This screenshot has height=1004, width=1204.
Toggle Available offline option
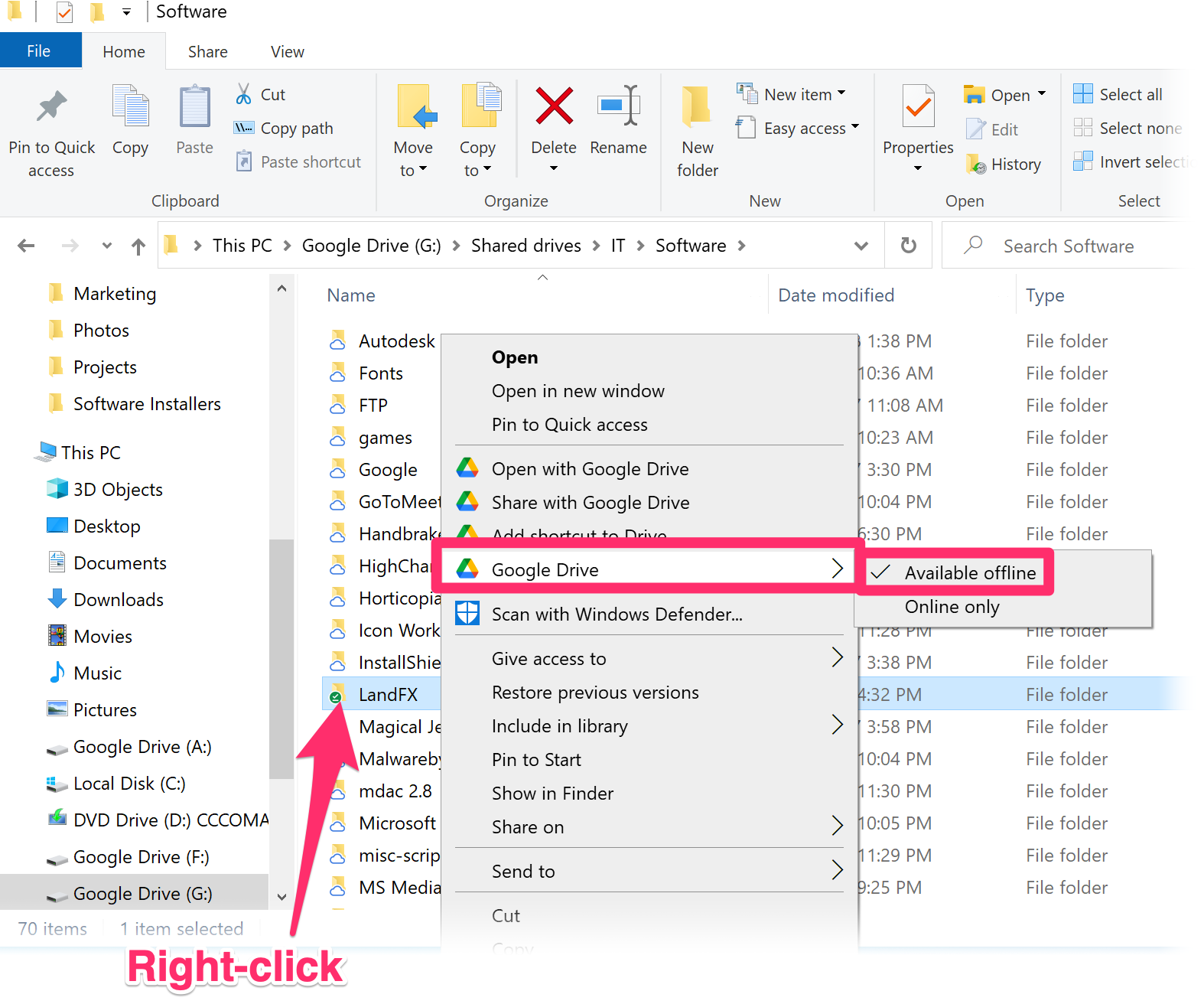pos(970,573)
